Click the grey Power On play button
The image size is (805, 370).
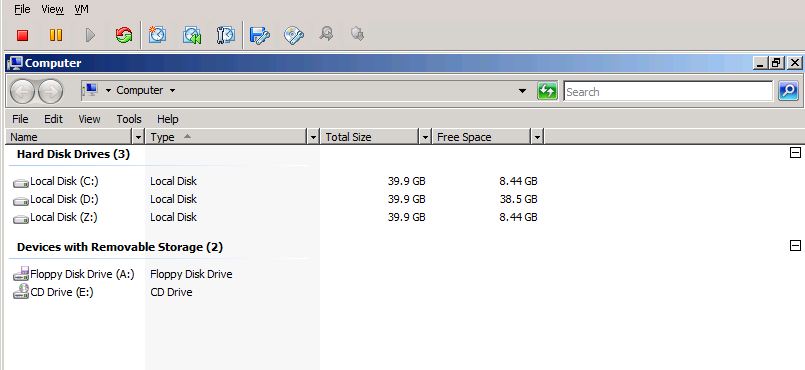[x=90, y=35]
